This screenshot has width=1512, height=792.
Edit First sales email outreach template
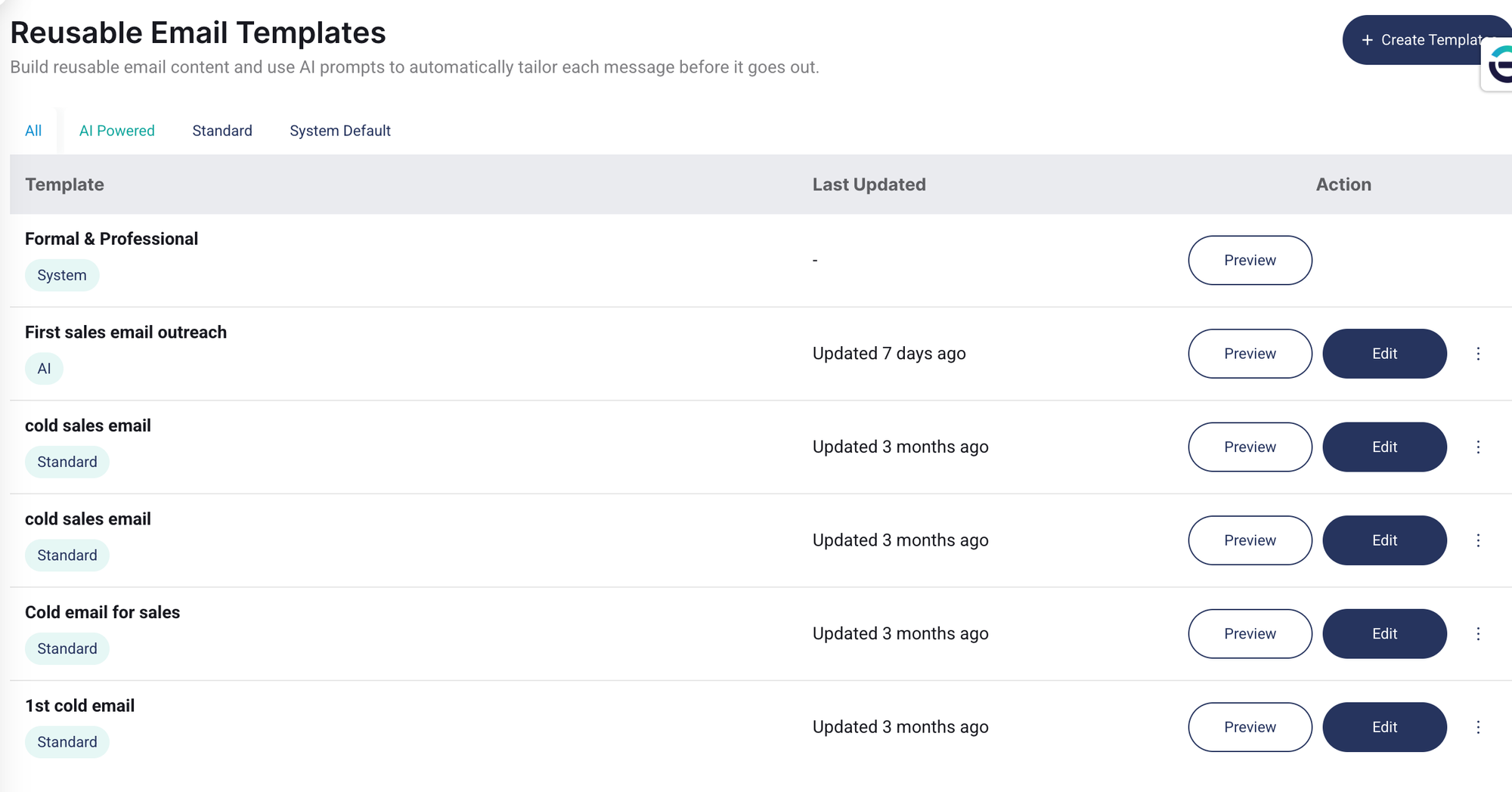1384,354
